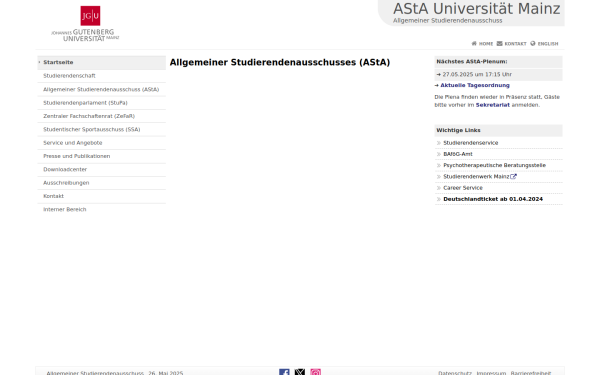
Task: Open the Home link in top bar
Action: [486, 44]
